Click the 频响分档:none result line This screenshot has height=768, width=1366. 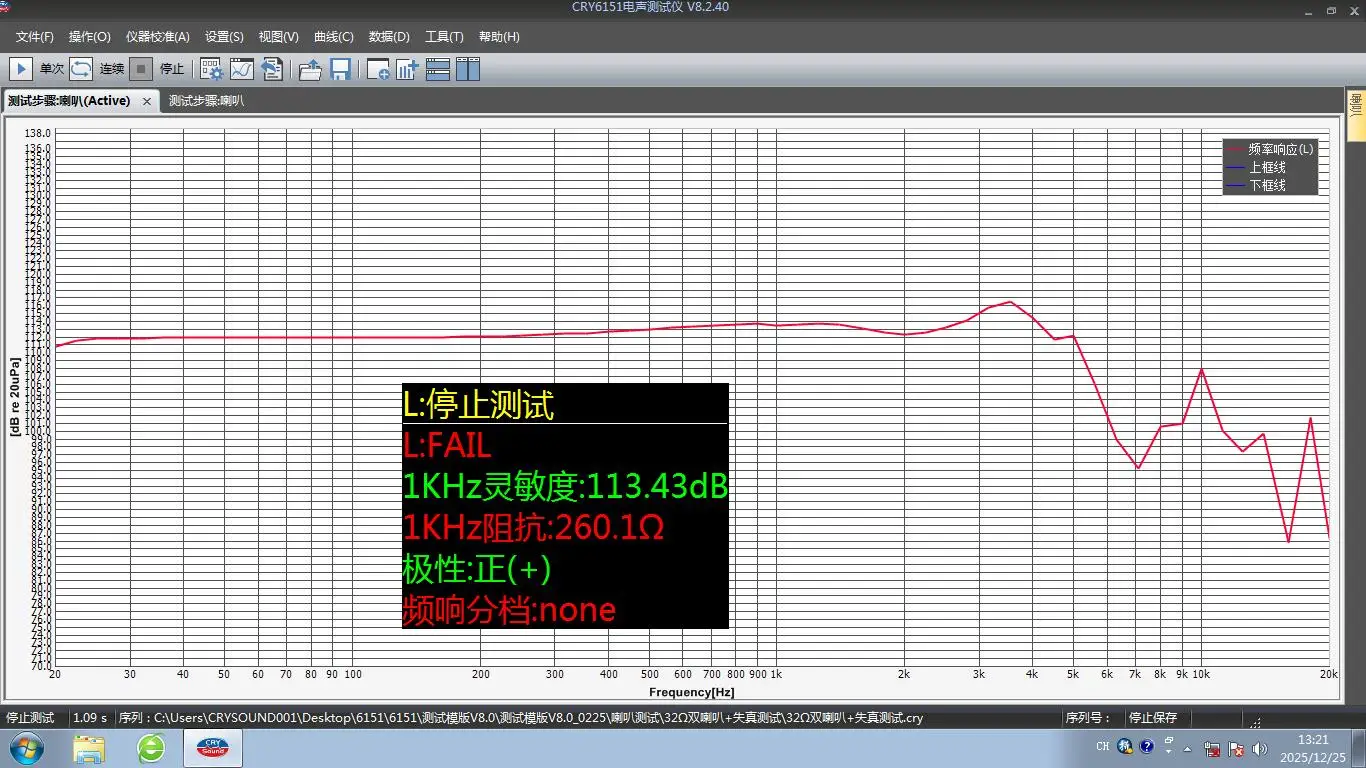pos(509,609)
